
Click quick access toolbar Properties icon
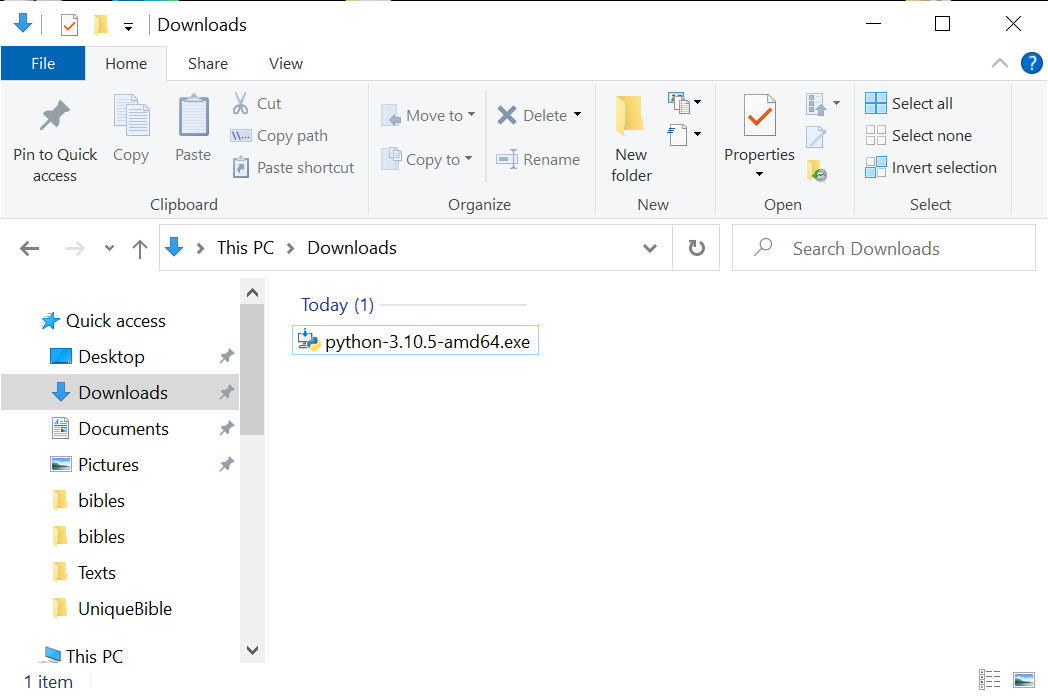point(70,25)
